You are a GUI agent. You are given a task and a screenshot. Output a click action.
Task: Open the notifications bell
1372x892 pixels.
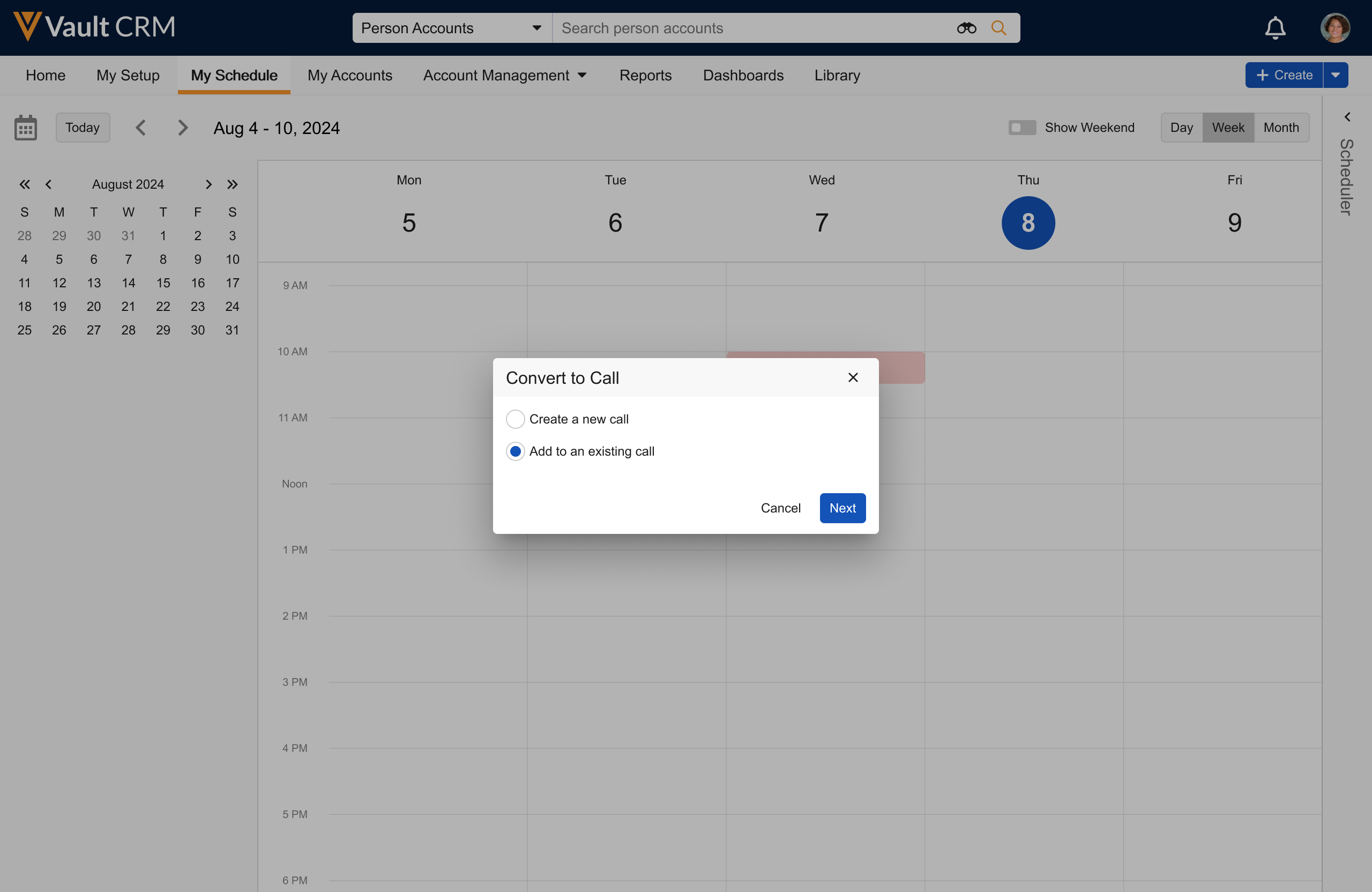(1274, 28)
